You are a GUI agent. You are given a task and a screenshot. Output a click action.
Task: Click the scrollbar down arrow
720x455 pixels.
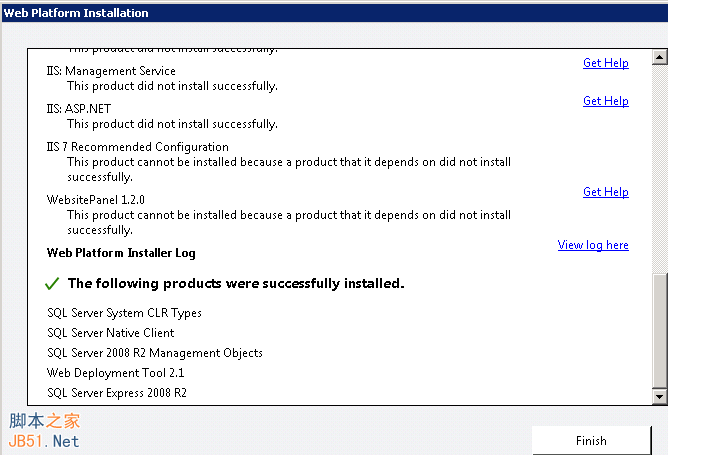[659, 397]
